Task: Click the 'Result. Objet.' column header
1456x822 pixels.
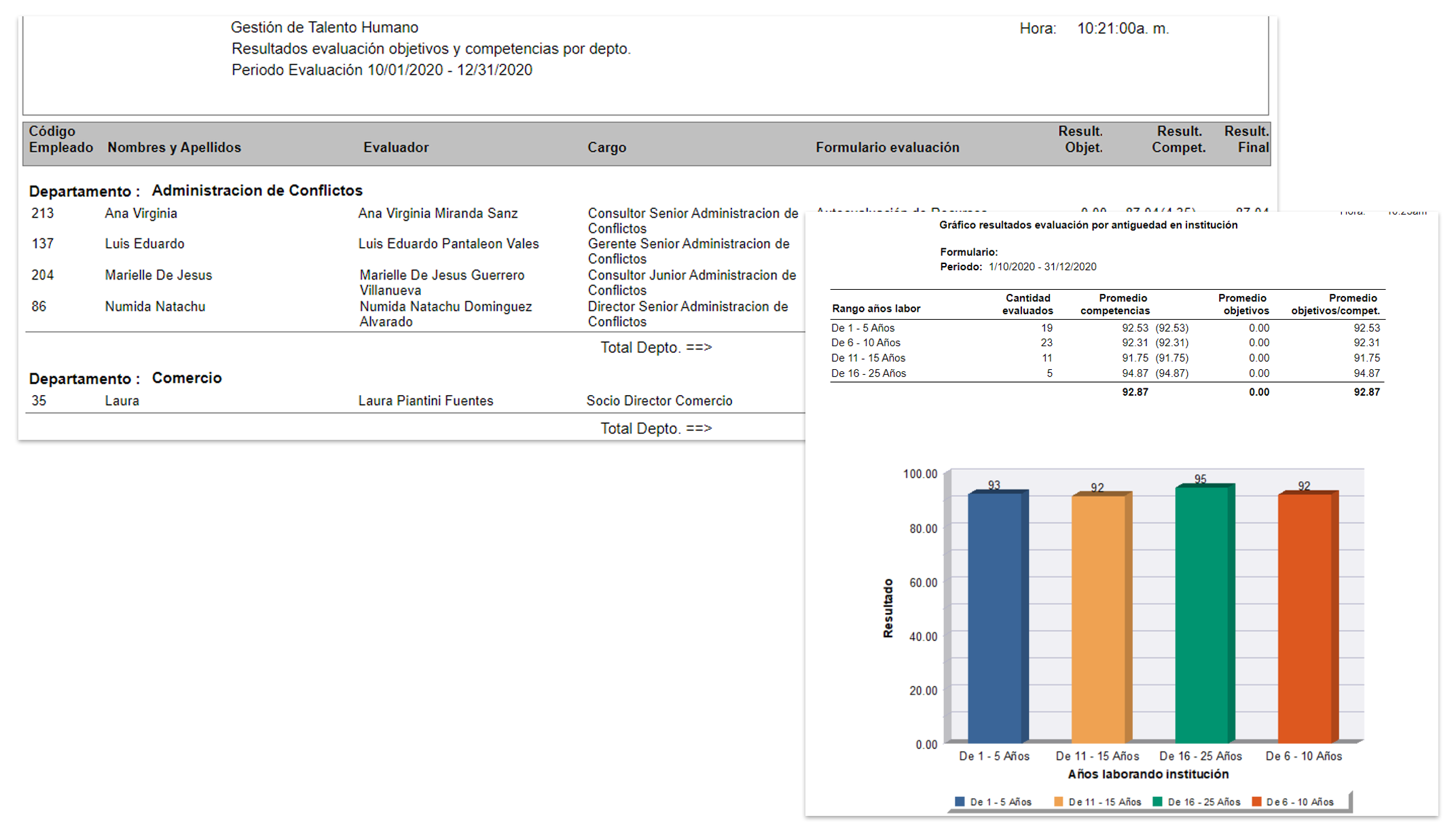Action: [1080, 139]
